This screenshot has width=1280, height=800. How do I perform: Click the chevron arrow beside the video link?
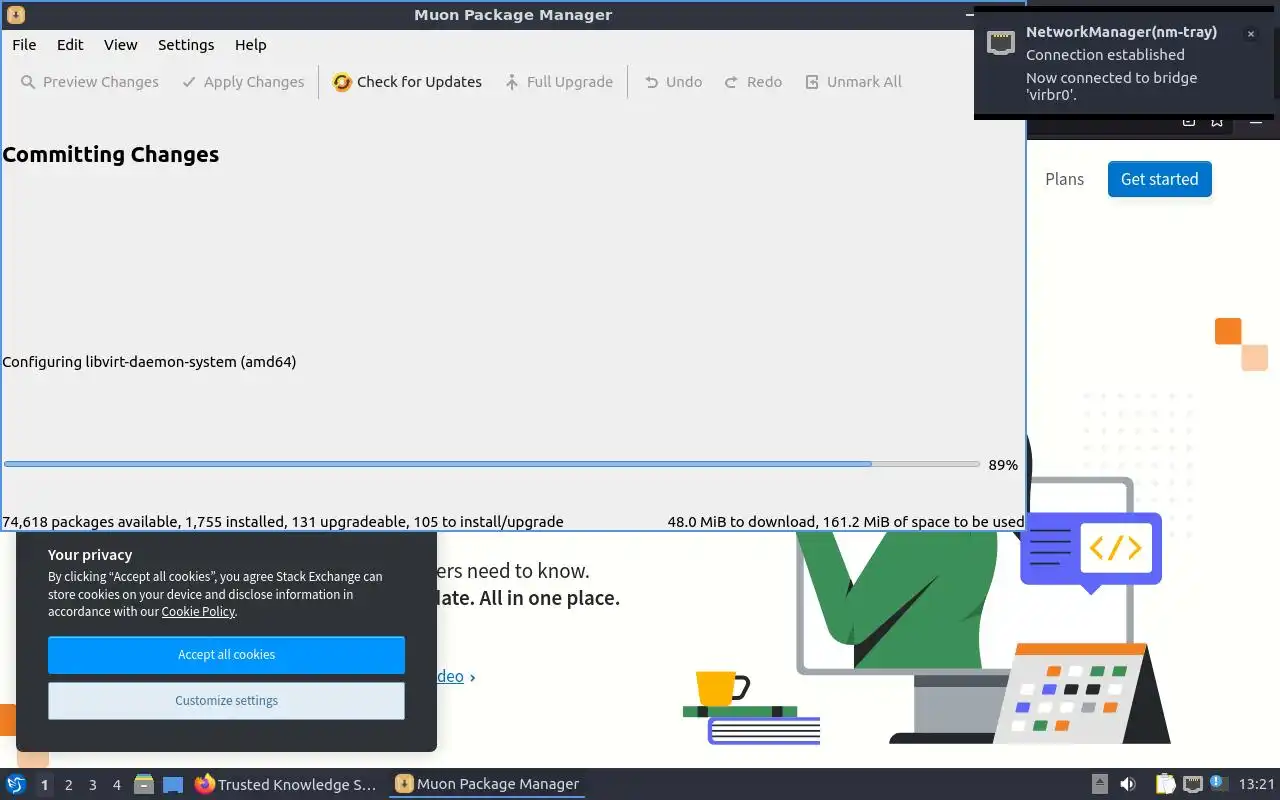pos(473,677)
